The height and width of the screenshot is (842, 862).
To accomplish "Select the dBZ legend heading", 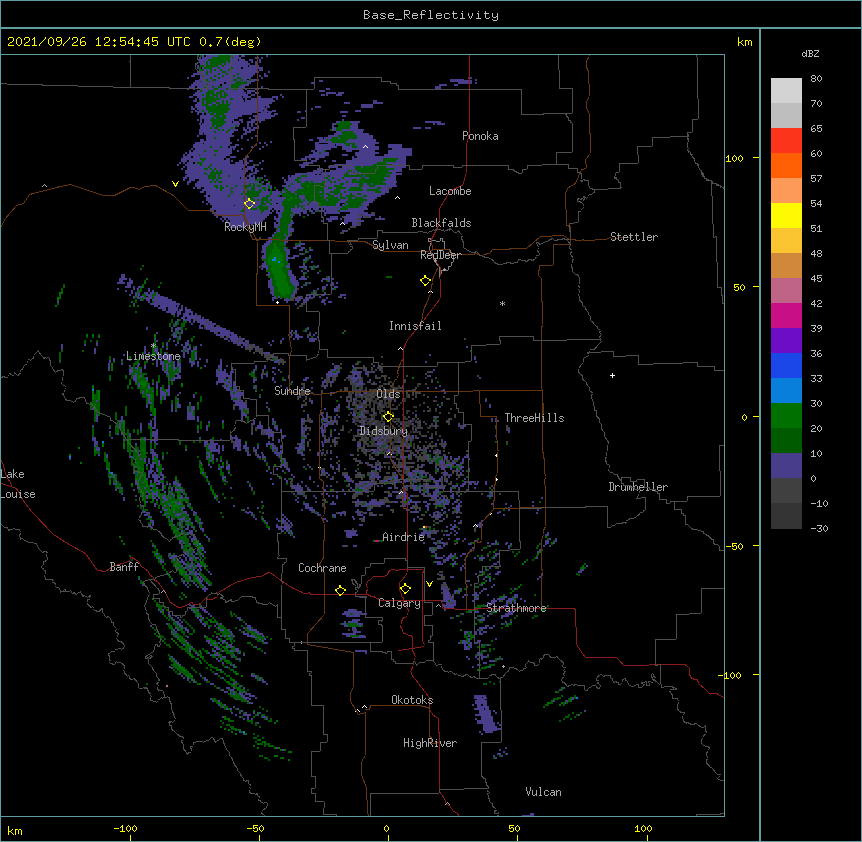I will [x=810, y=54].
